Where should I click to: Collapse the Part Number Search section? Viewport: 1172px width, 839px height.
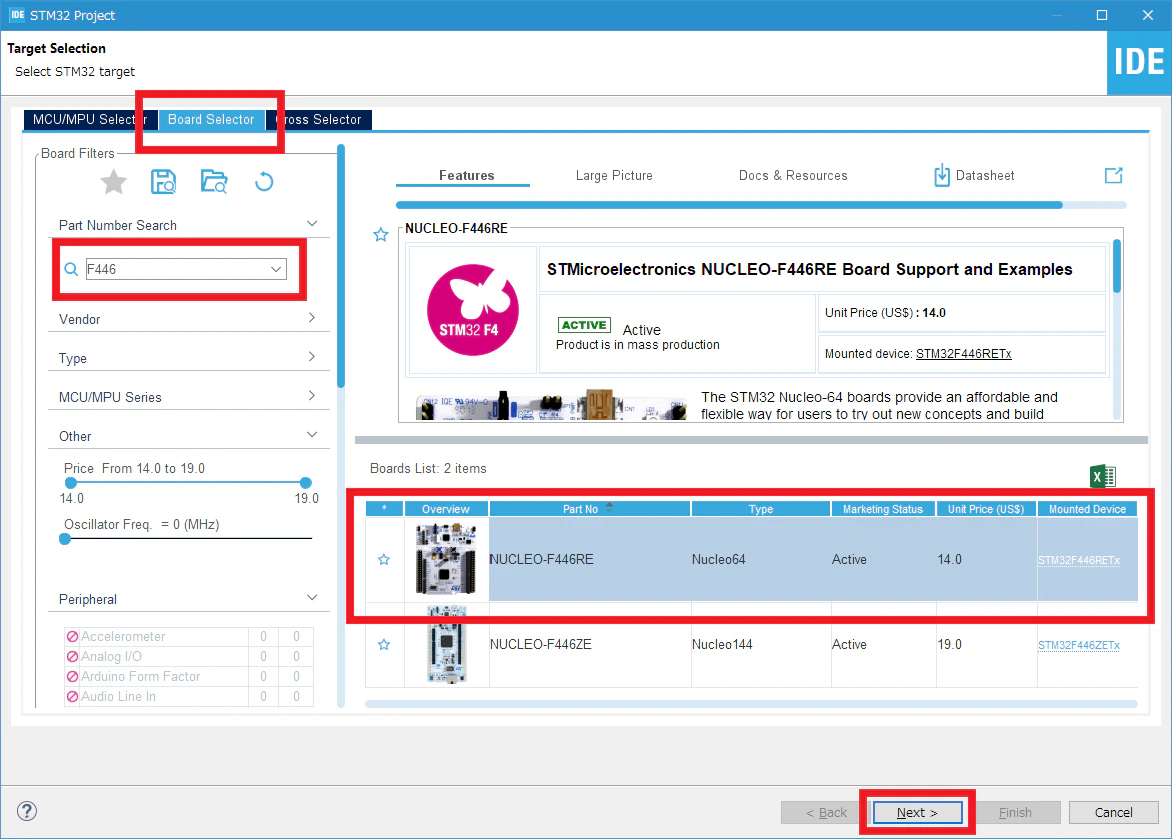(312, 224)
